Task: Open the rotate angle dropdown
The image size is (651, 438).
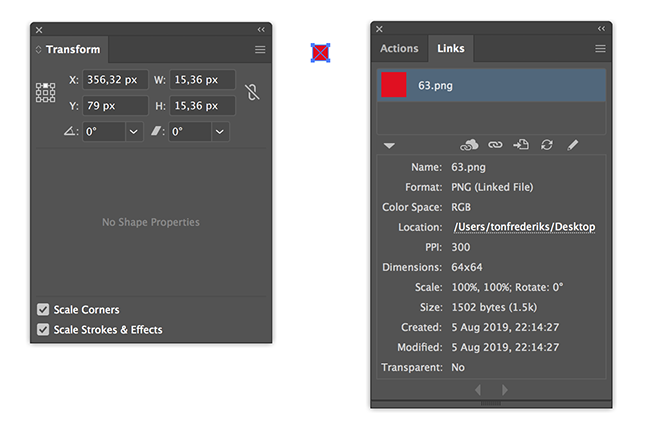Action: (134, 132)
